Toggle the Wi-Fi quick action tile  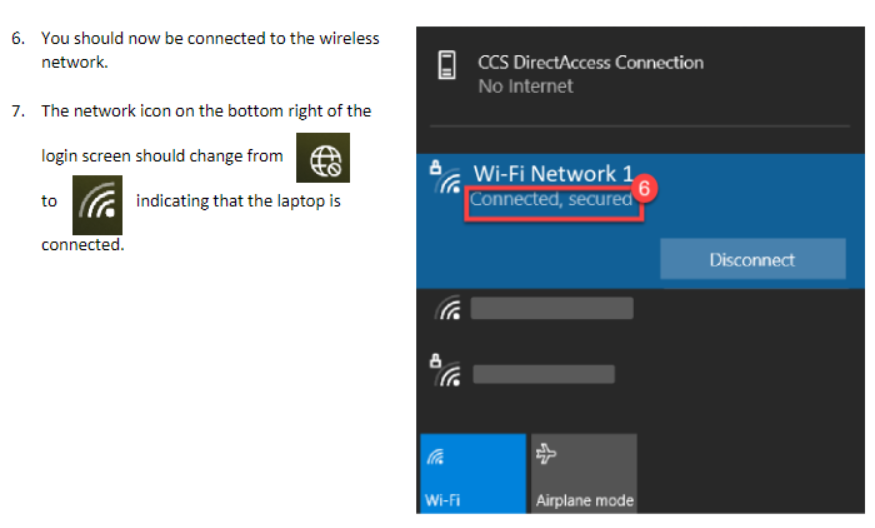[x=473, y=473]
